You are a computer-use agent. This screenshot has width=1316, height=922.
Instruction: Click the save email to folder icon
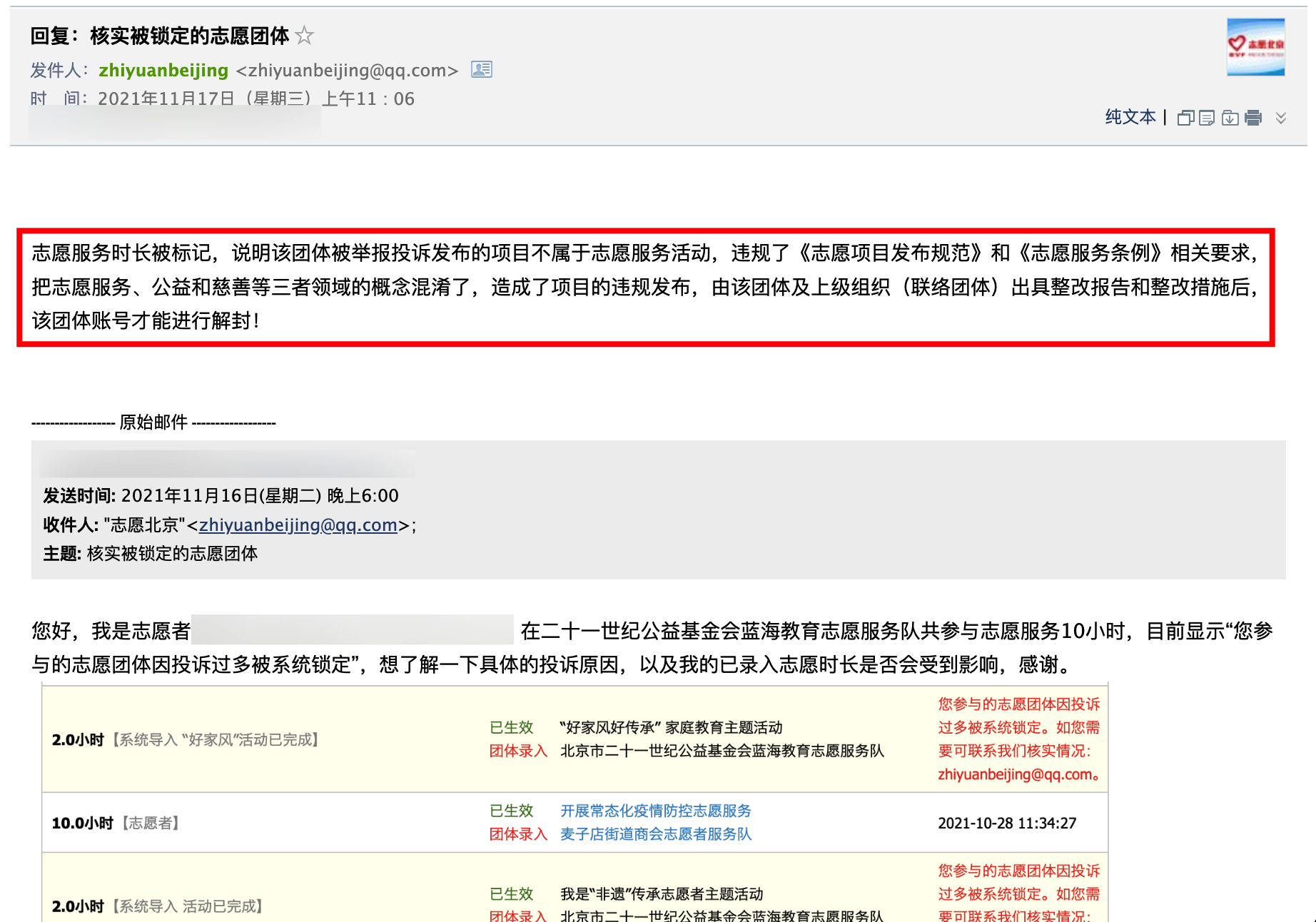pyautogui.click(x=1230, y=118)
